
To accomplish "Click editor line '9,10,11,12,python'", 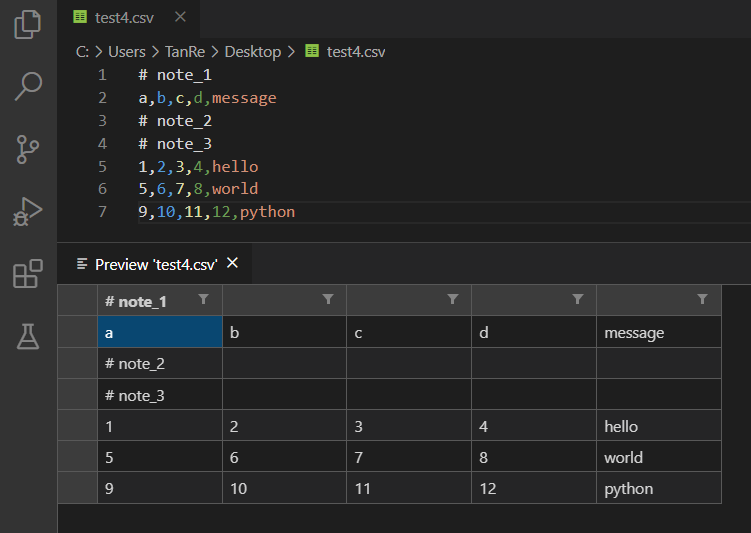I will pos(216,212).
